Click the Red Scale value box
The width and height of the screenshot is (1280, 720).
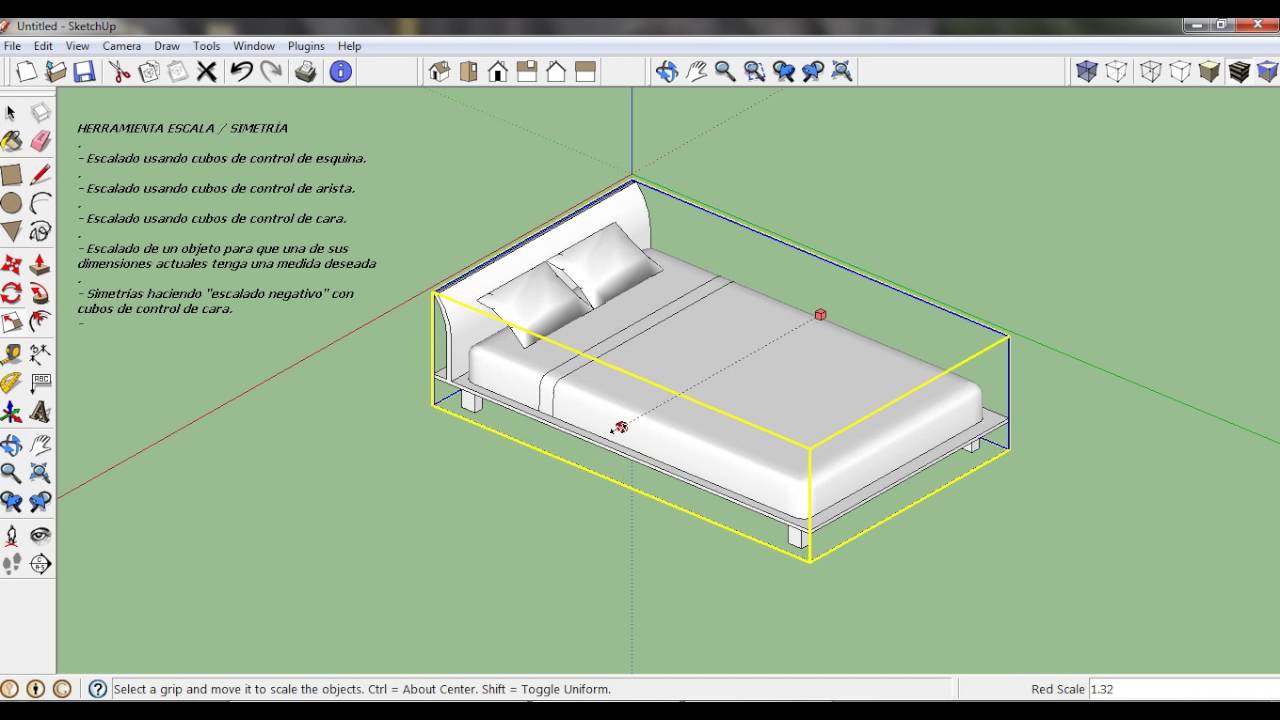point(1183,689)
